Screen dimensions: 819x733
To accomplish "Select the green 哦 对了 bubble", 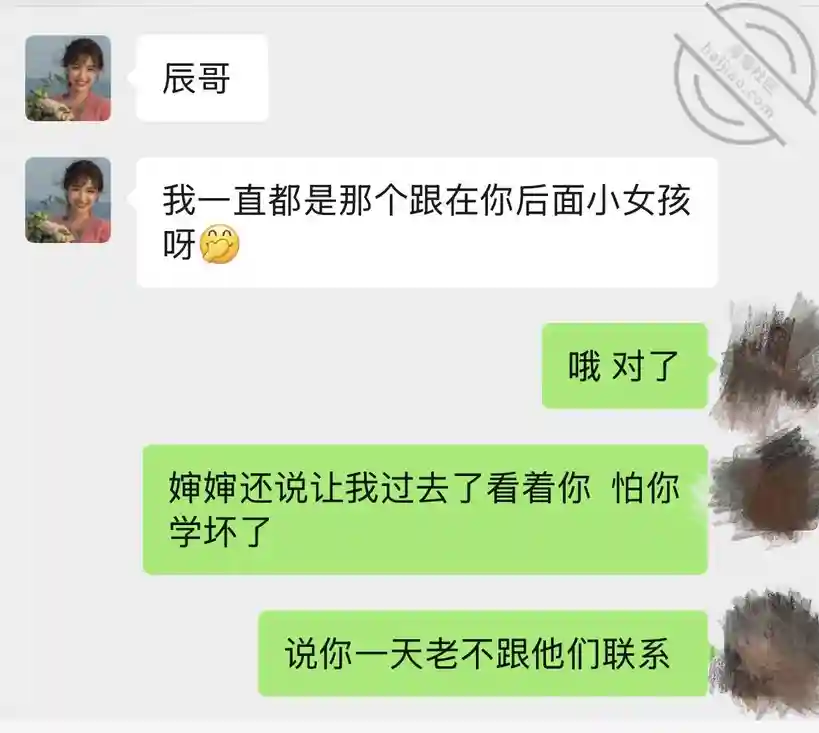I will (625, 366).
